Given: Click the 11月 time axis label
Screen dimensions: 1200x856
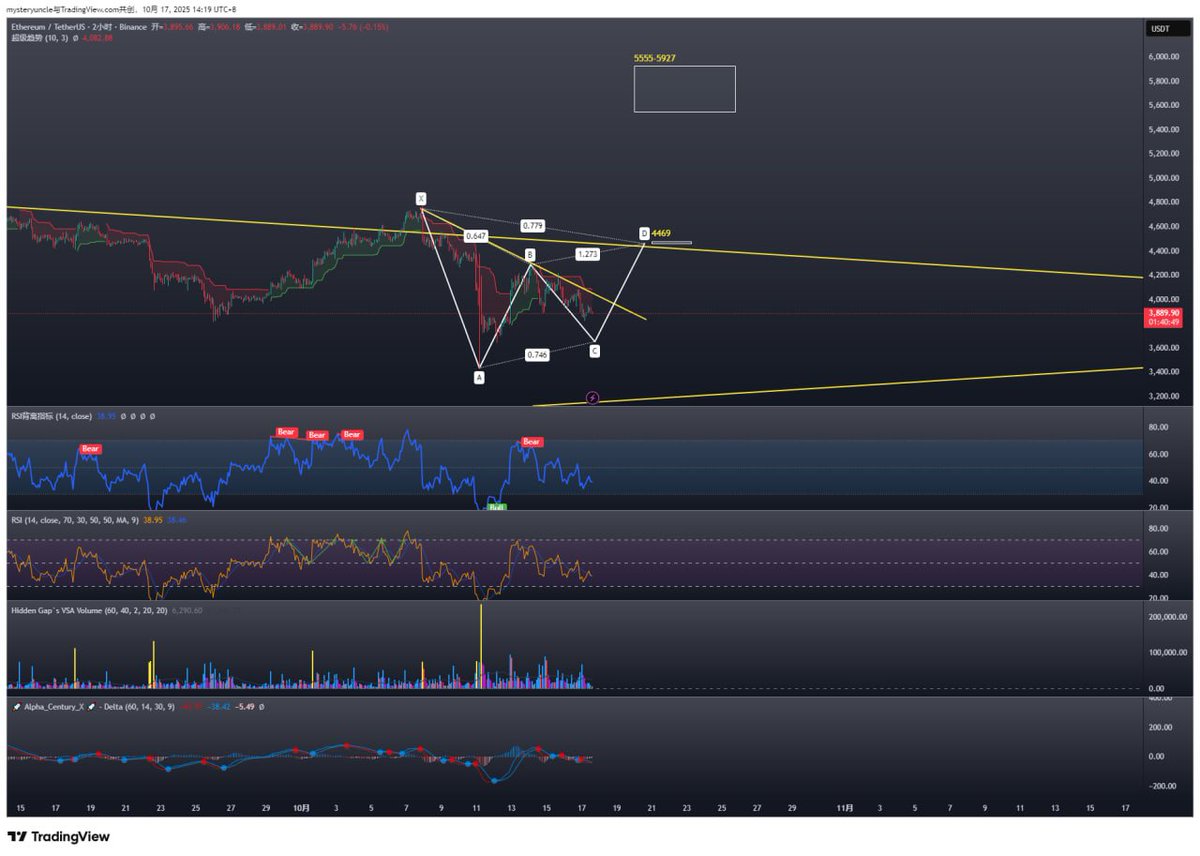Looking at the screenshot, I should coord(845,807).
